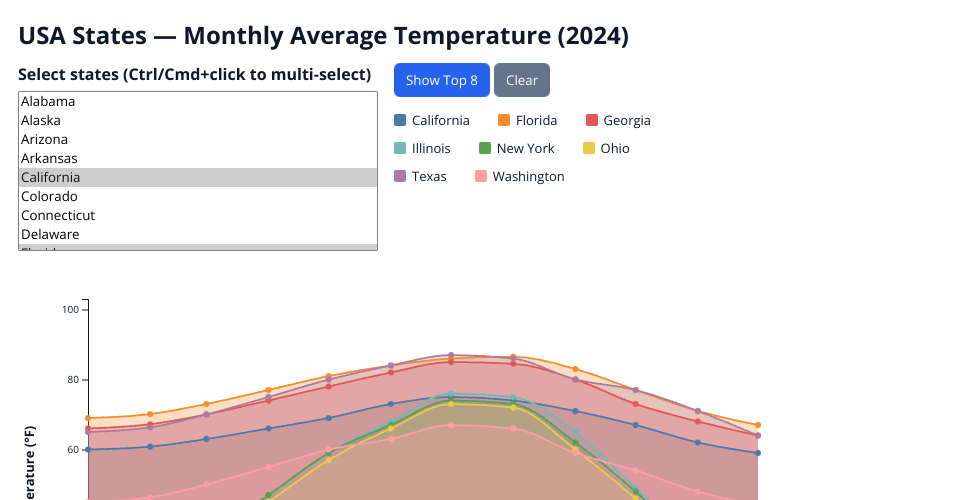Click the Georgia red legend swatch
Viewport: 960px width, 500px height.
[591, 120]
